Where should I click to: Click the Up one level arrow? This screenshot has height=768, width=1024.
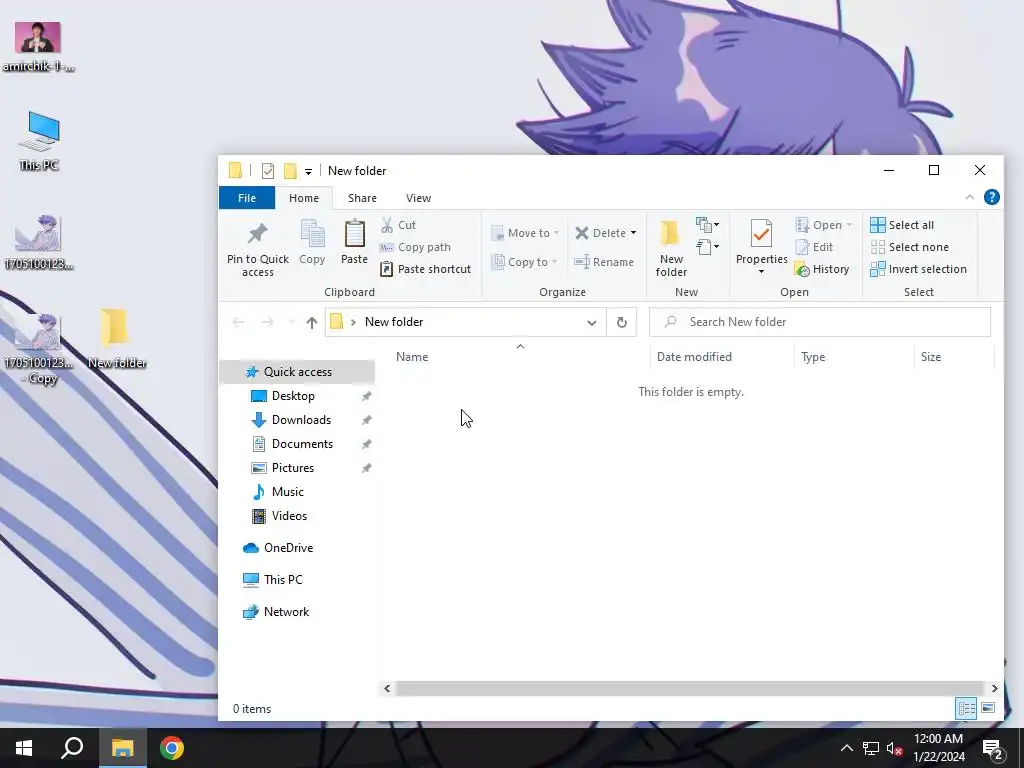point(312,322)
